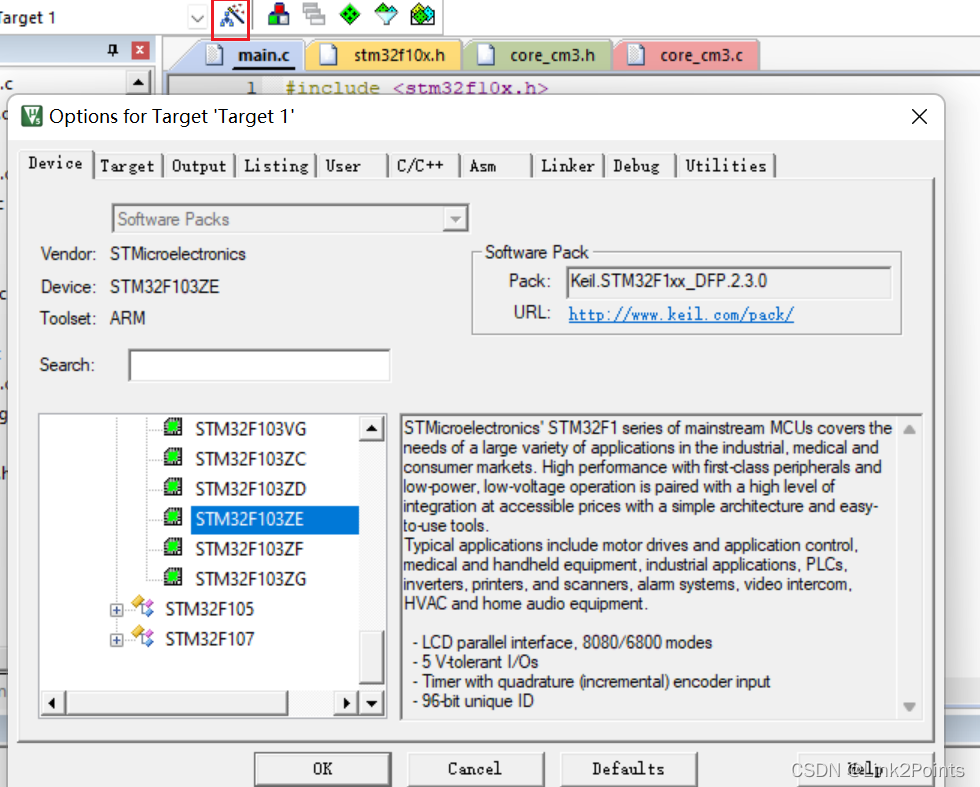Click the chip icon beside STM32F103ZD
This screenshot has height=787, width=980.
tap(173, 486)
